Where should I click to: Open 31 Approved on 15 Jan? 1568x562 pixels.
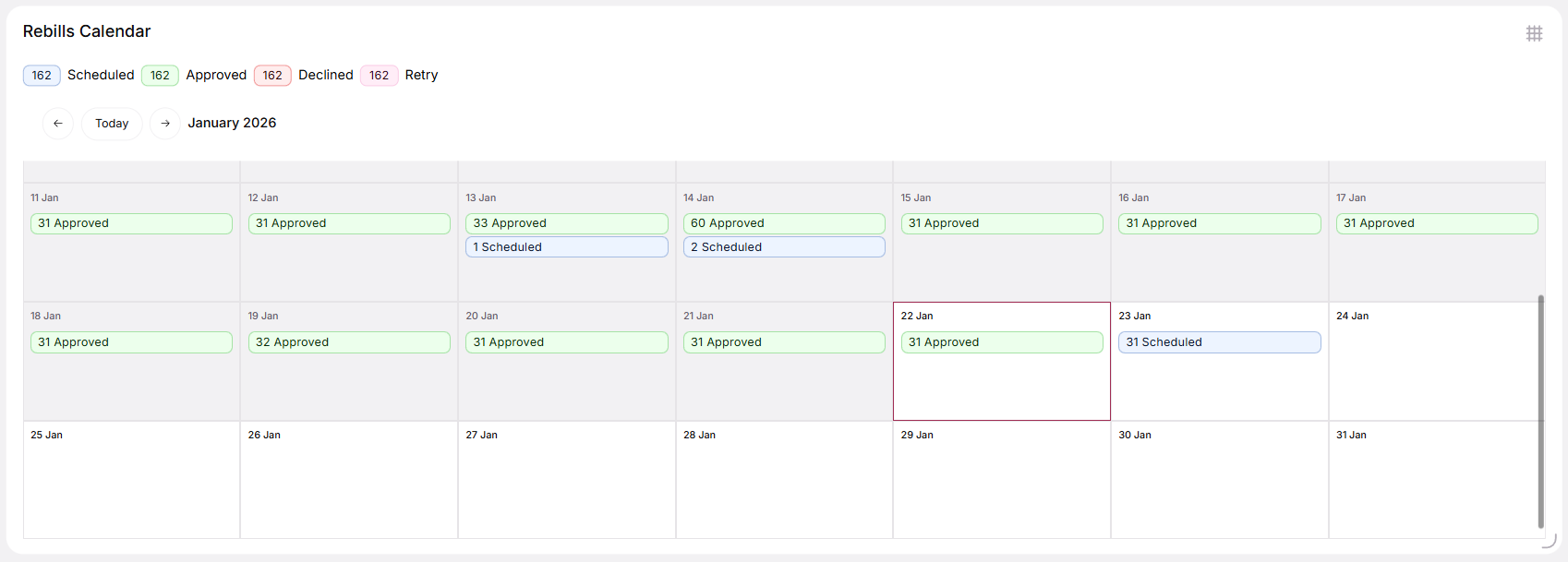pos(1002,223)
